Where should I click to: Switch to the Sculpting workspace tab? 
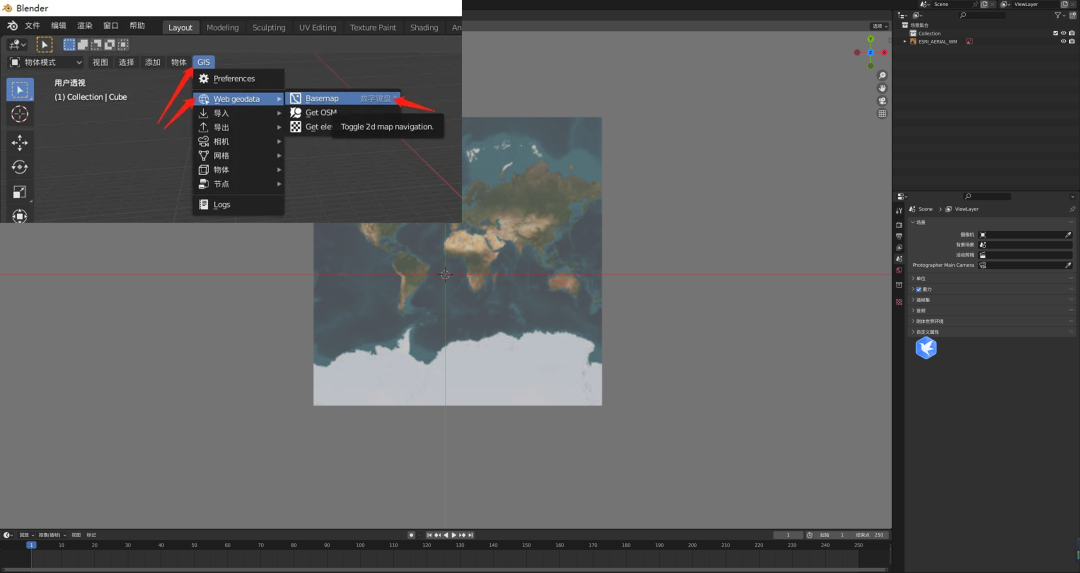(269, 28)
